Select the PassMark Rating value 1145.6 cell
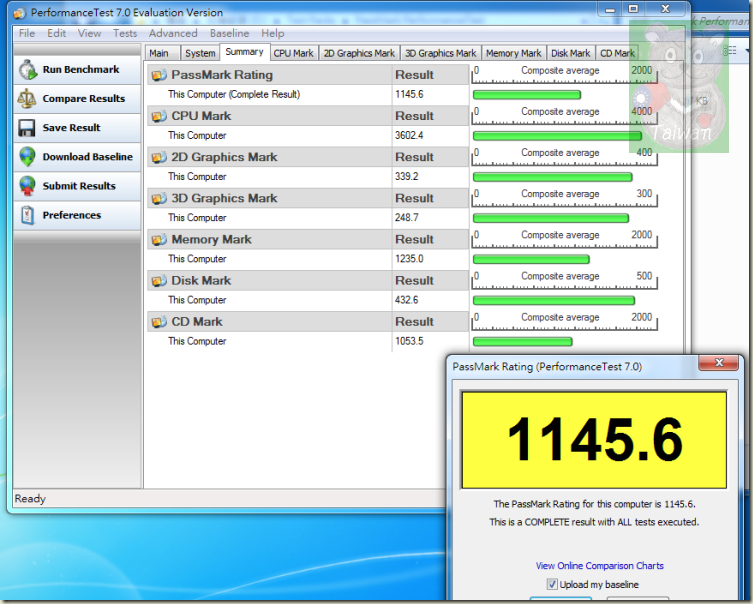This screenshot has height=604, width=753. tap(409, 95)
